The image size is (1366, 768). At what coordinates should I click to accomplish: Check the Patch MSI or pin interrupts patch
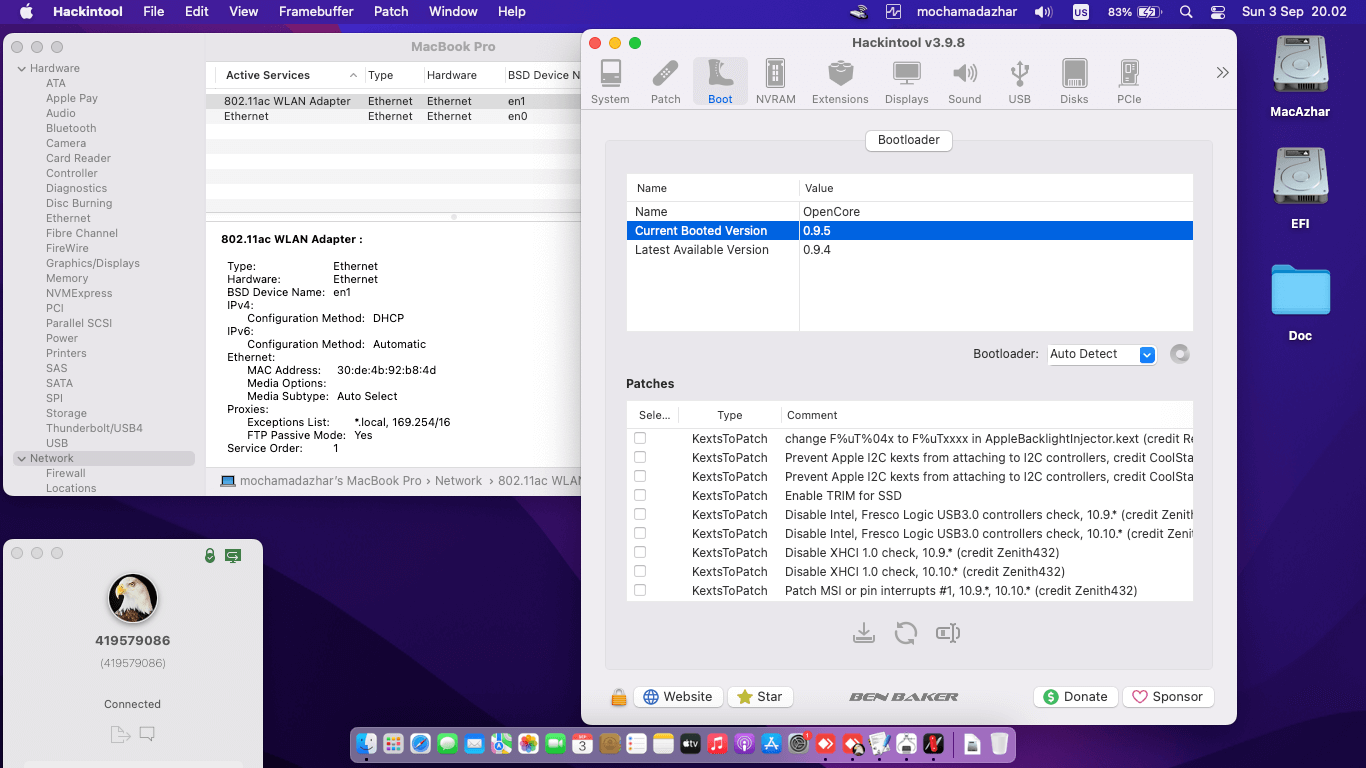click(640, 590)
